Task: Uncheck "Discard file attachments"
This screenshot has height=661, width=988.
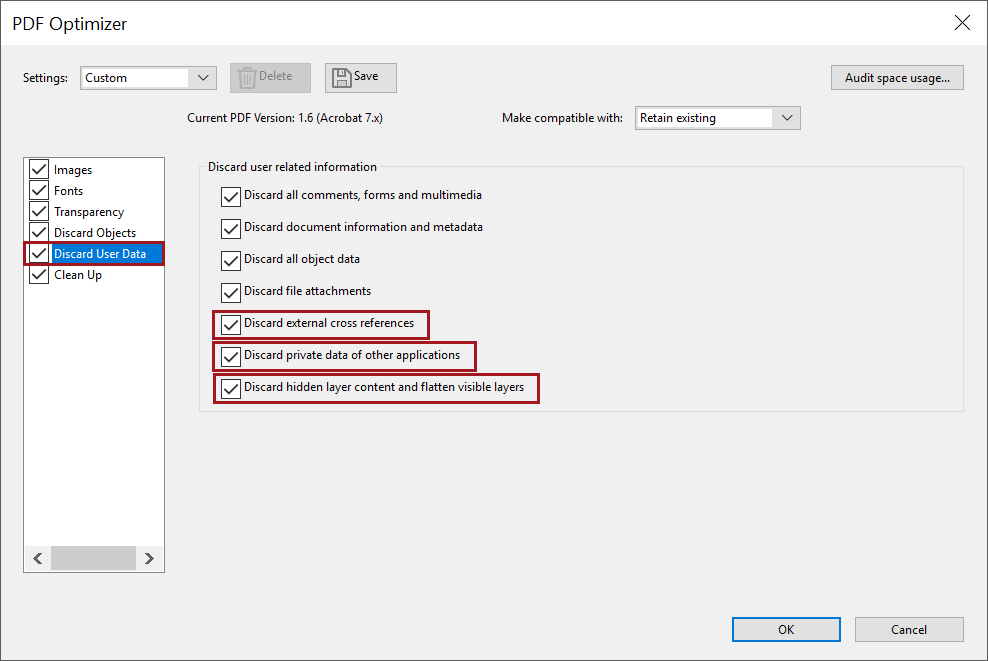Action: pos(231,292)
